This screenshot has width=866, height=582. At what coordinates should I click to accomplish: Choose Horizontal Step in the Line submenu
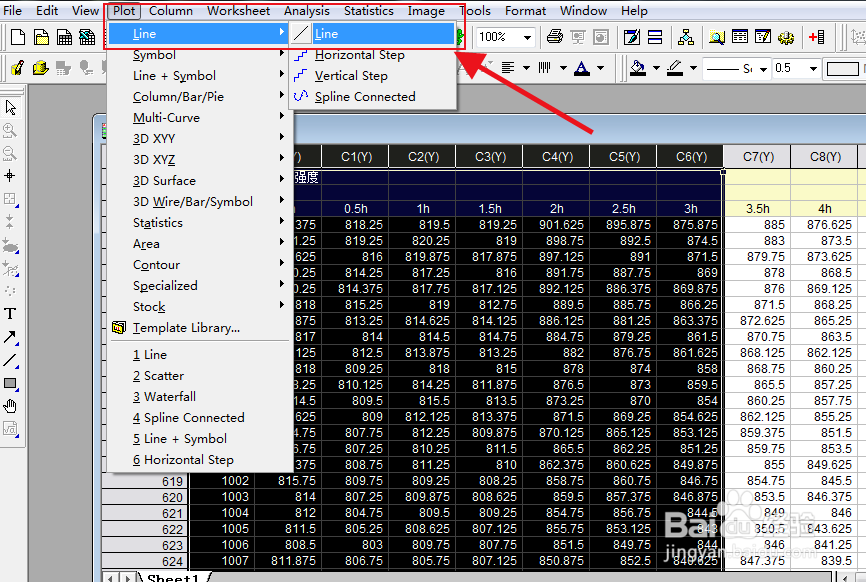(x=373, y=55)
